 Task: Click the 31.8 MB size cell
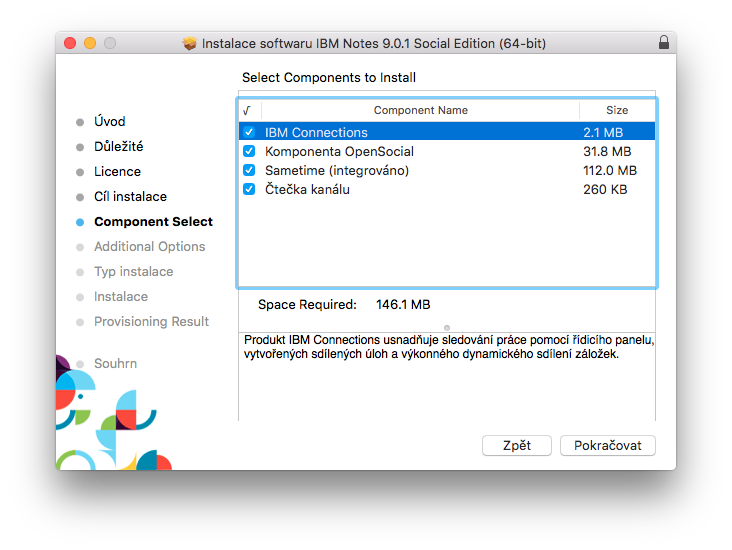point(607,152)
